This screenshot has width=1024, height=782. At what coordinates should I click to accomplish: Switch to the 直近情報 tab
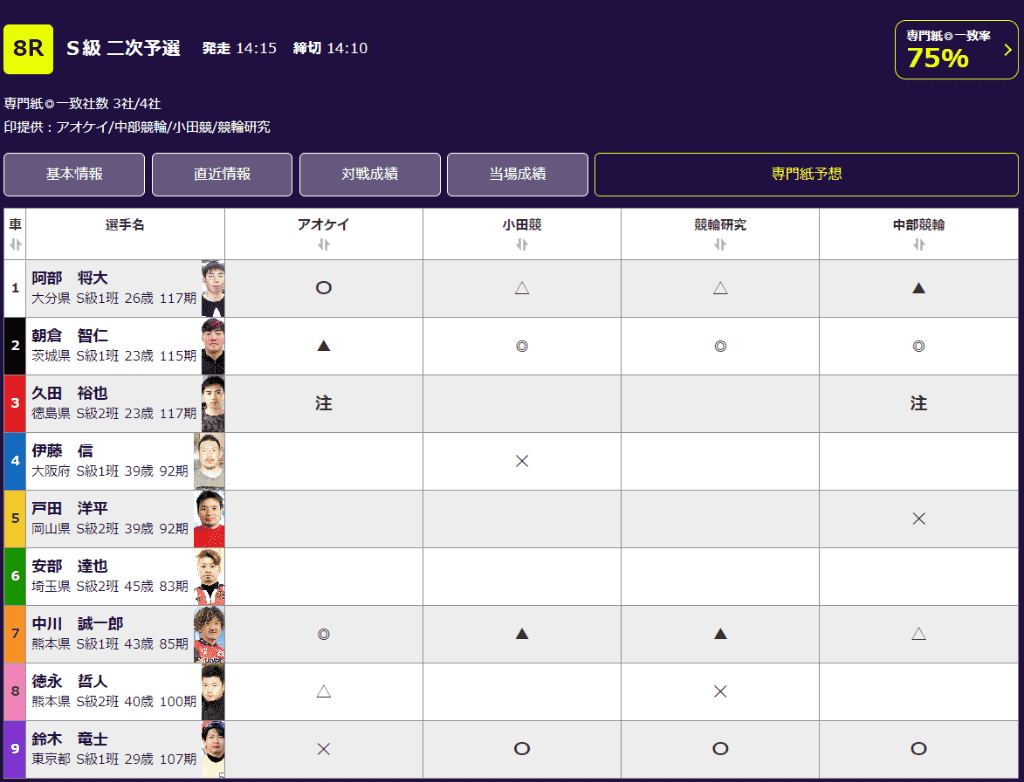point(222,174)
